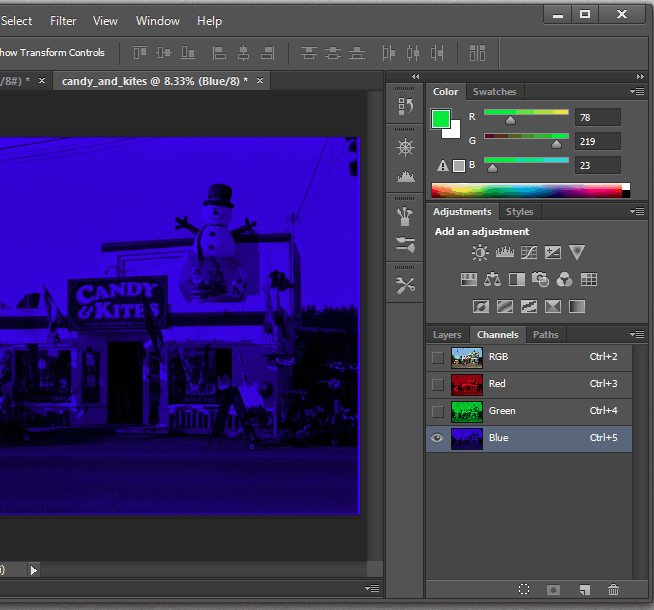Click the Distribute Left Edges icon
Screen dimensions: 654x610
388,53
